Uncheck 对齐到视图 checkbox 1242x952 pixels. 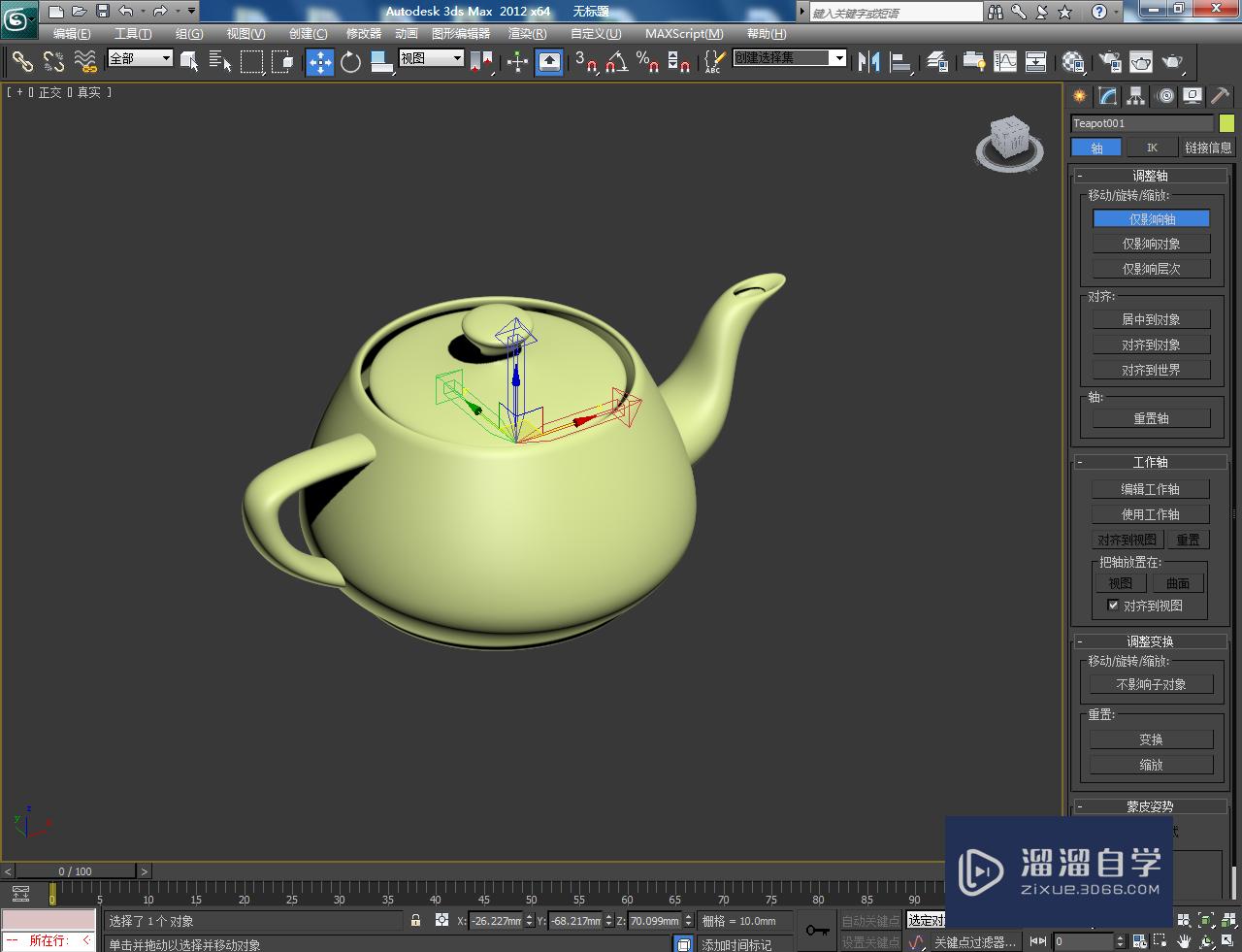point(1113,605)
